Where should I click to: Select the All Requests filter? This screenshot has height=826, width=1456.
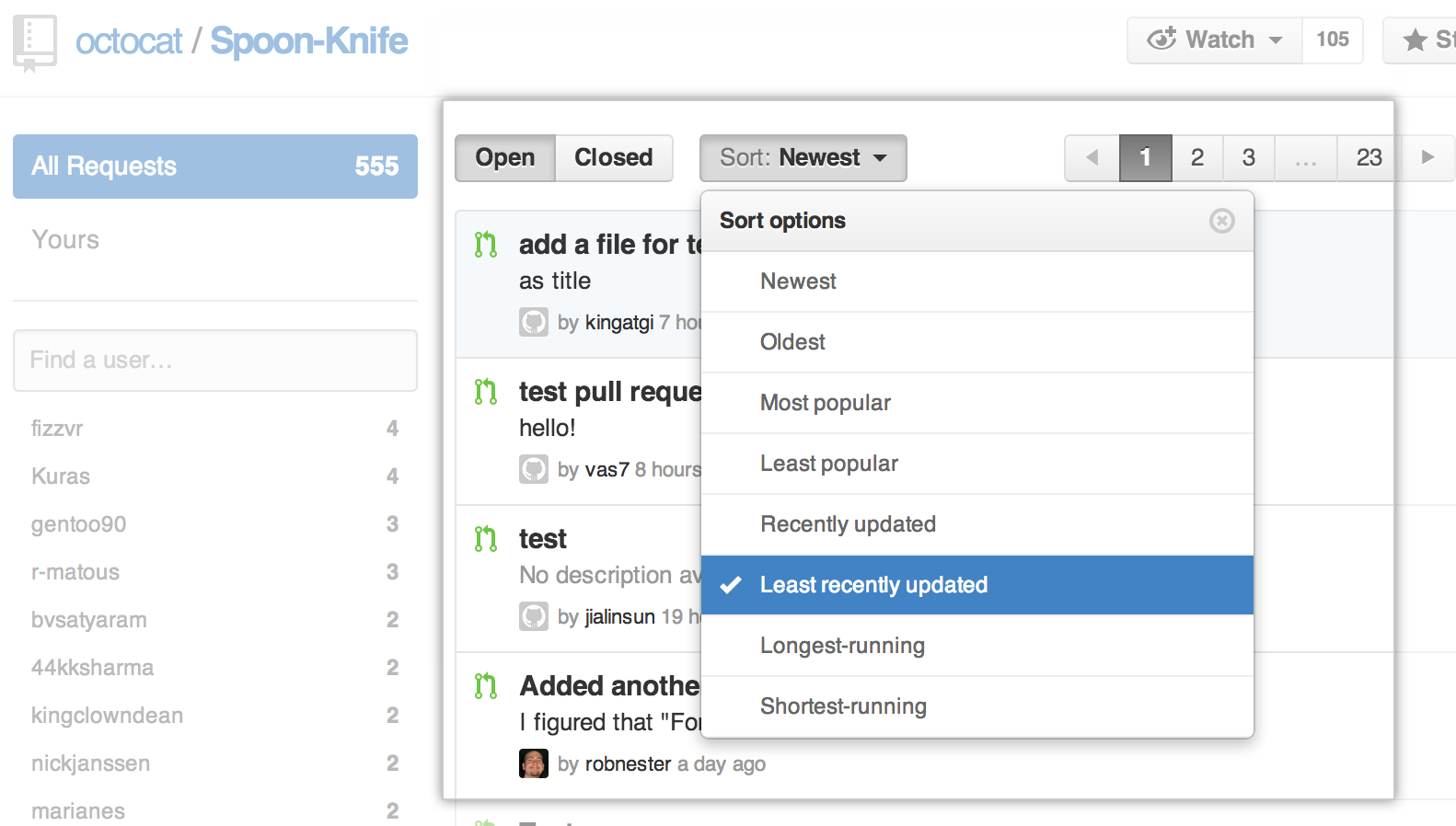click(214, 166)
